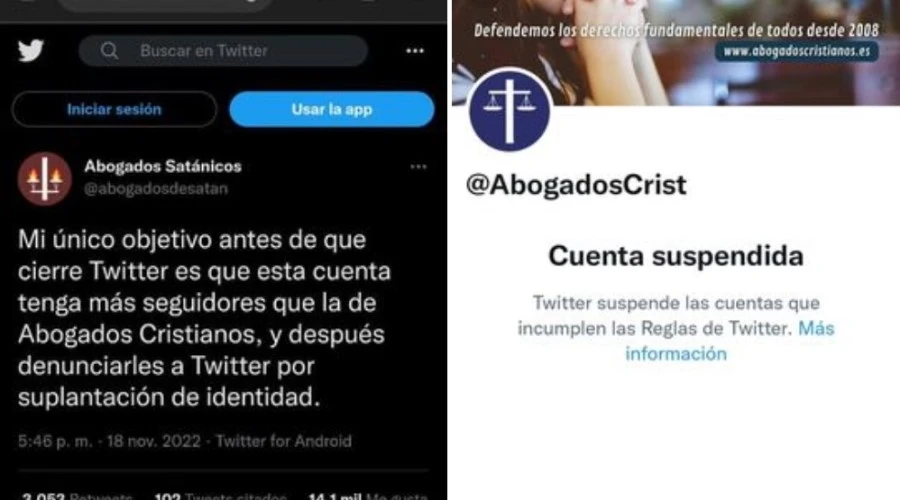
Task: View the Tweets citados count
Action: (220, 495)
